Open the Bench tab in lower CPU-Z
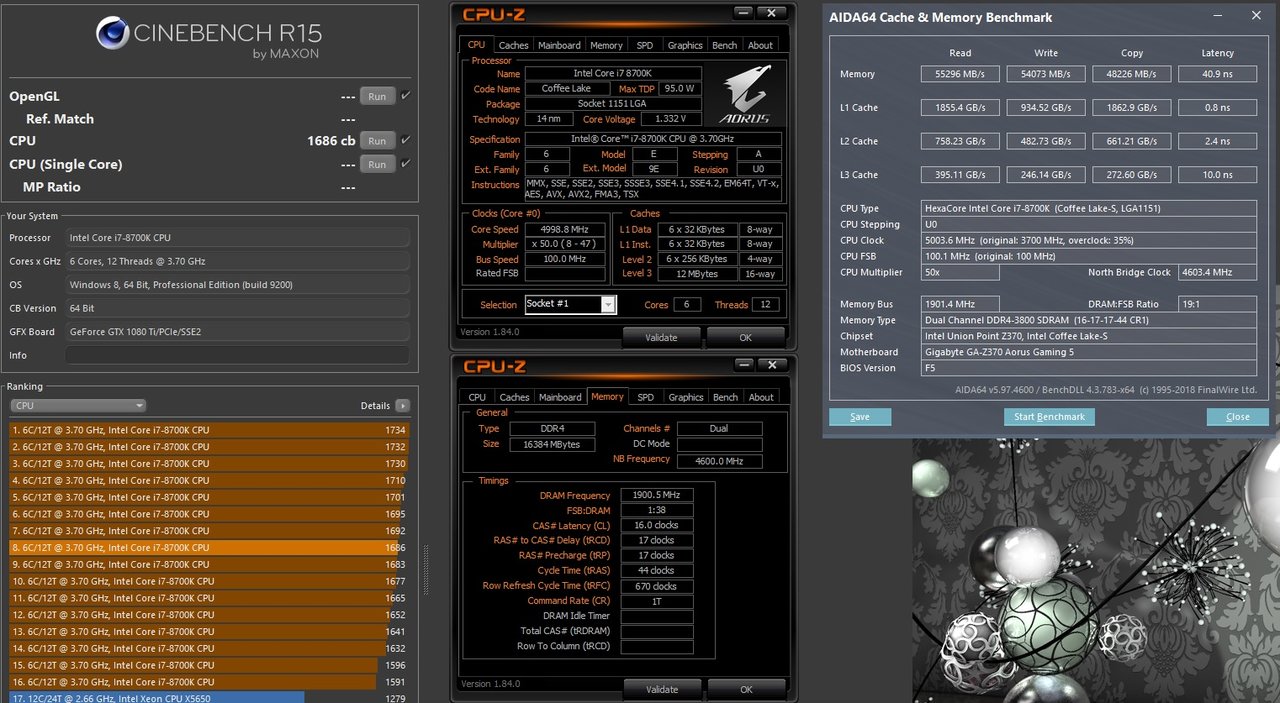Screen dimensions: 1280x703 (x=725, y=397)
